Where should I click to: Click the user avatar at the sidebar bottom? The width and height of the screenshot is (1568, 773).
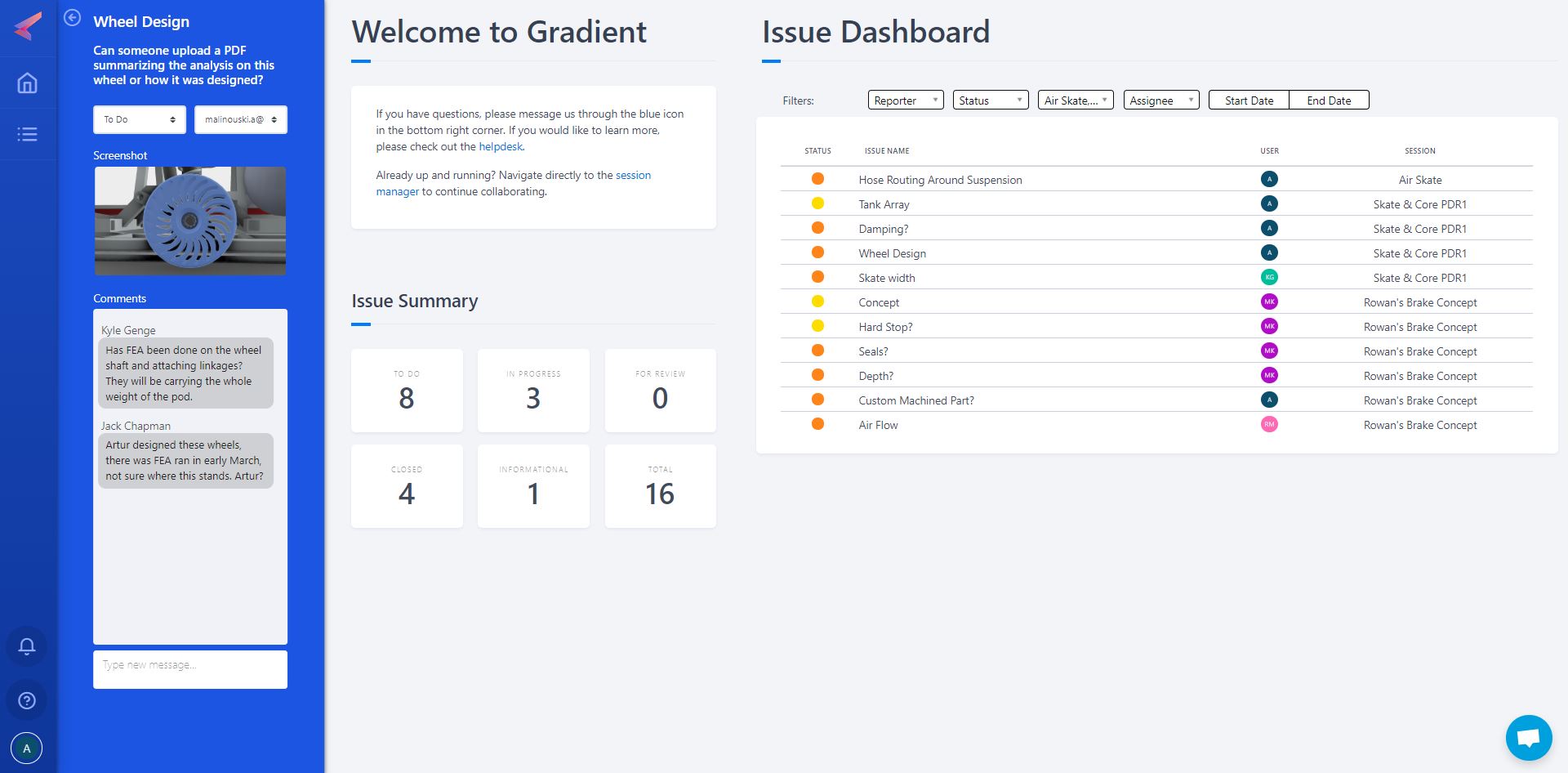27,748
